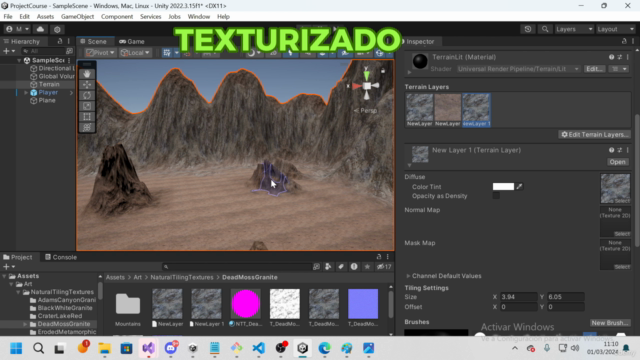640x360 pixels.
Task: Click the Open terrain layer button
Action: pyautogui.click(x=617, y=162)
